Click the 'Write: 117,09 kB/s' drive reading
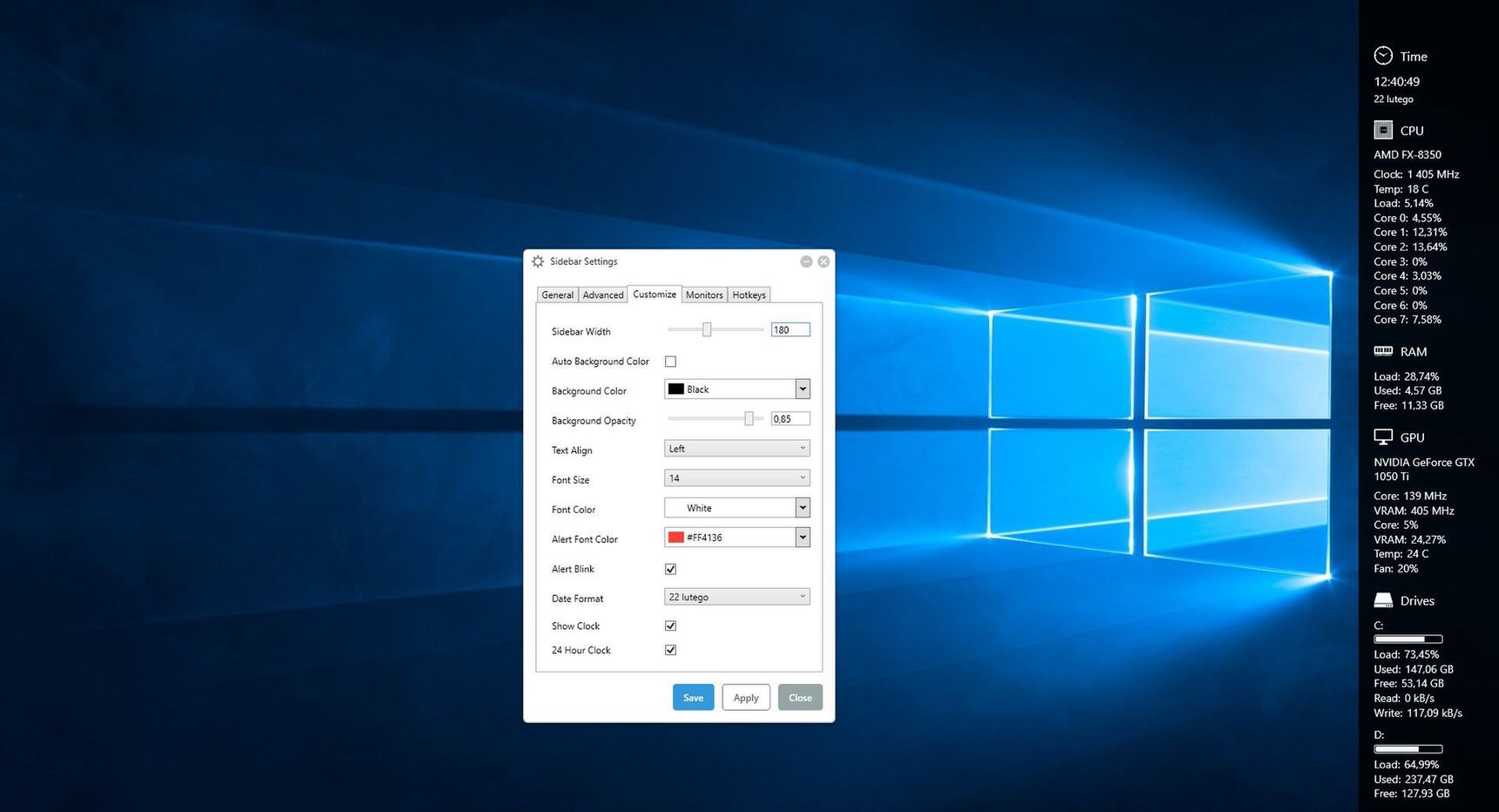 coord(1418,713)
